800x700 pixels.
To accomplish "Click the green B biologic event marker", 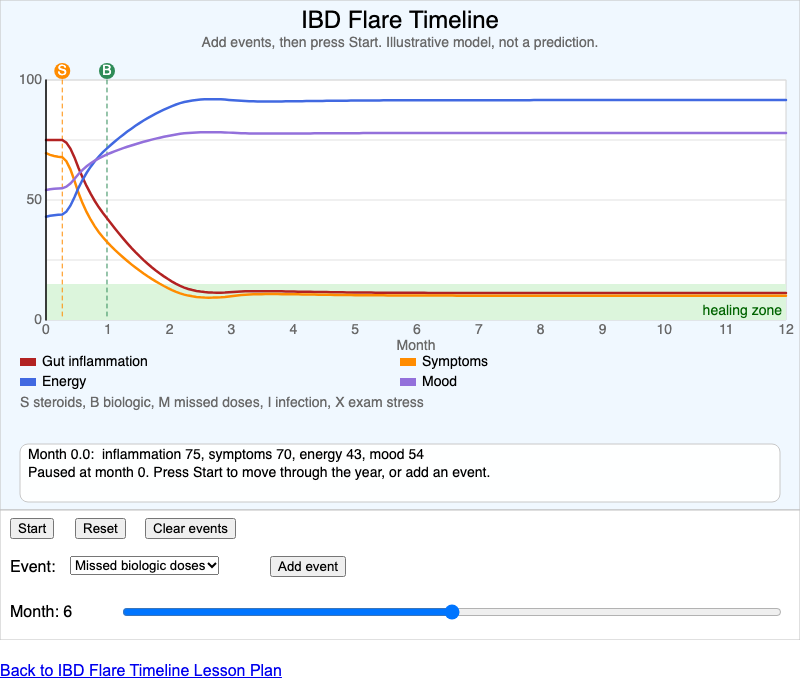I will coord(107,70).
